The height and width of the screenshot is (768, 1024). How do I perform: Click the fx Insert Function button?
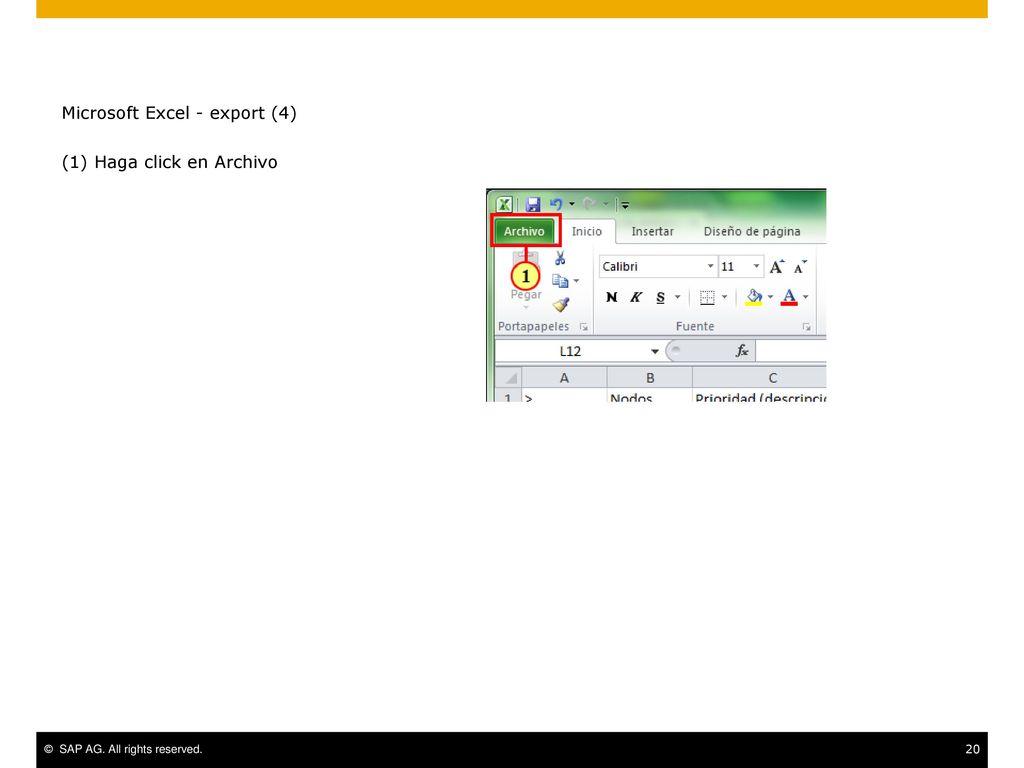(x=742, y=351)
